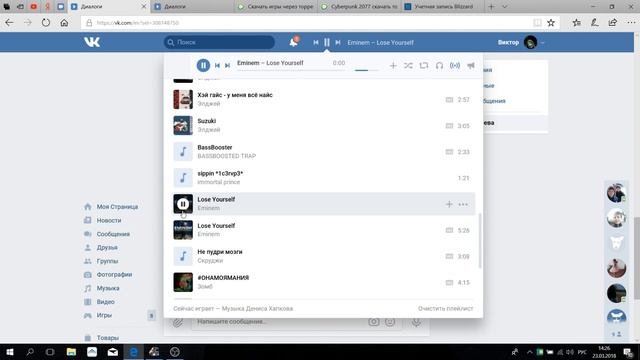The width and height of the screenshot is (640, 360).
Task: Focus the VK search field
Action: click(x=219, y=42)
